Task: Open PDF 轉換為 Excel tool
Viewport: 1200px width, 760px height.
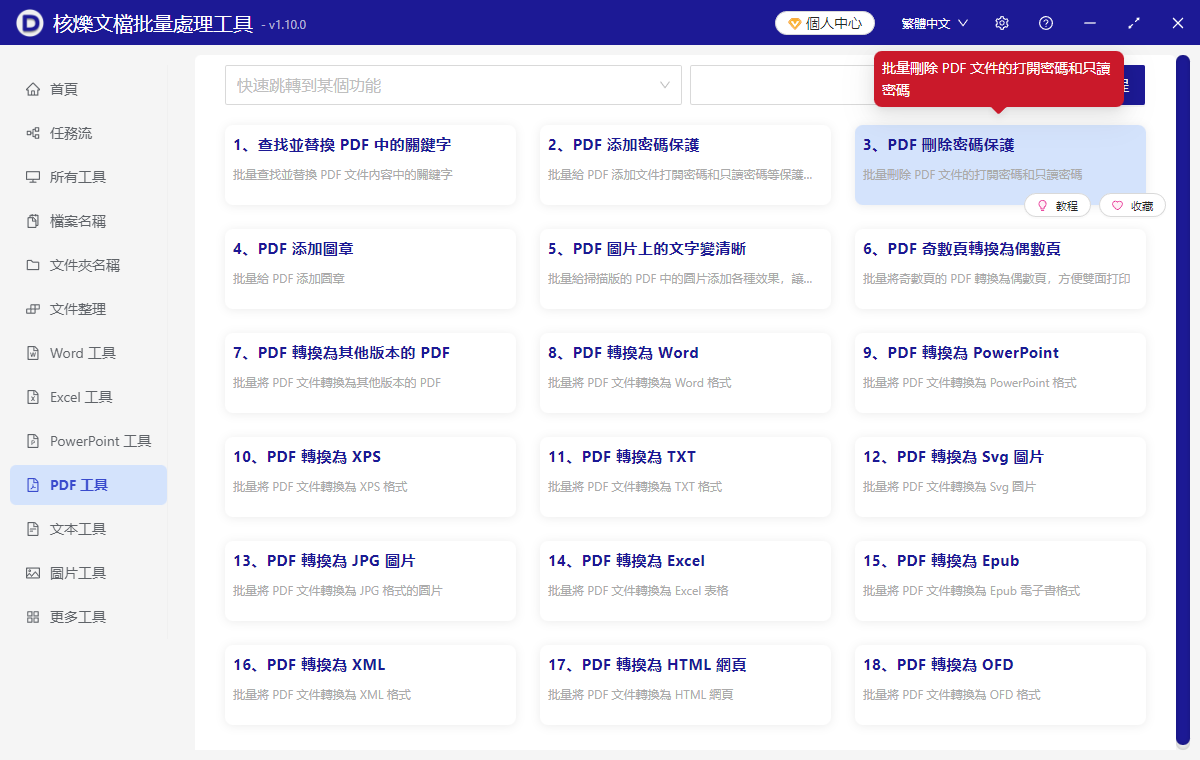Action: (x=685, y=581)
